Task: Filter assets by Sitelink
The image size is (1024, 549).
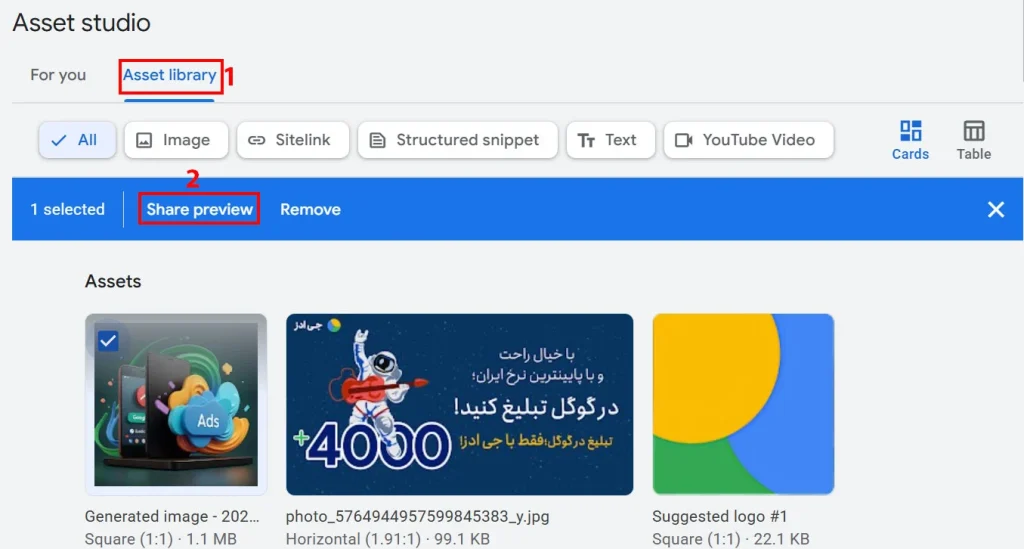Action: [293, 140]
